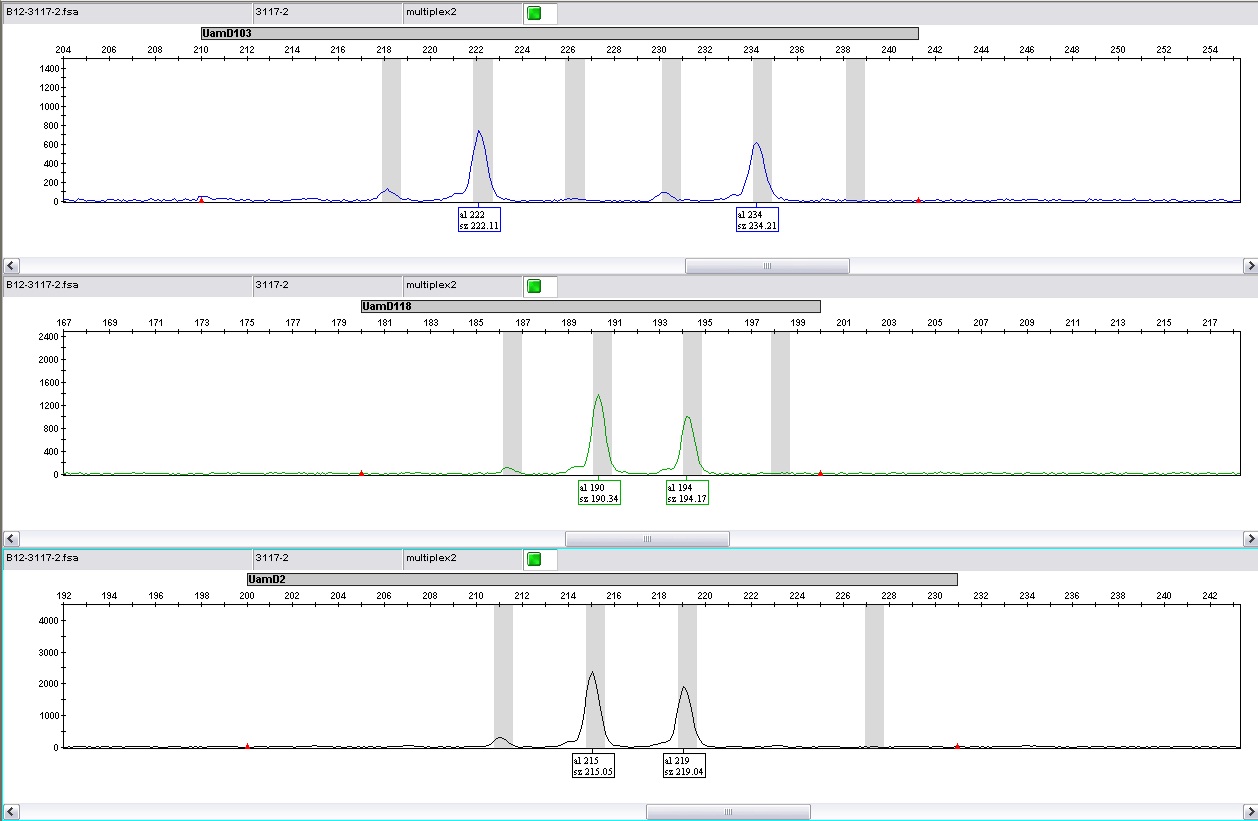The width and height of the screenshot is (1258, 821).
Task: Click the allele 190 label in the green trace
Action: [x=599, y=492]
